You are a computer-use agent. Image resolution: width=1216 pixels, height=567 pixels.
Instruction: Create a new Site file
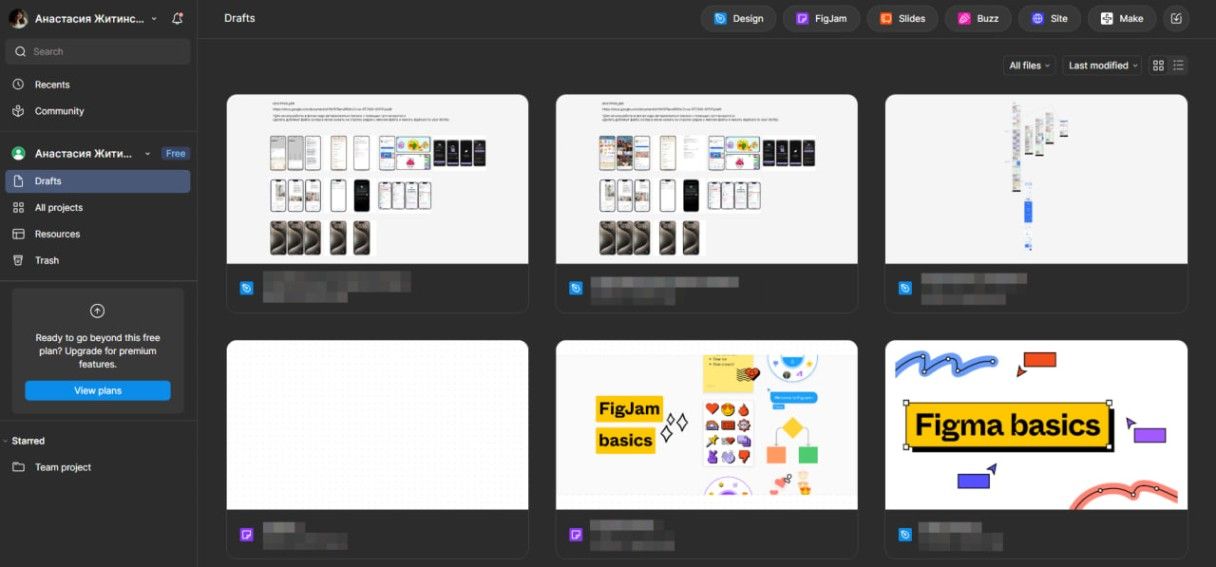click(x=1049, y=19)
